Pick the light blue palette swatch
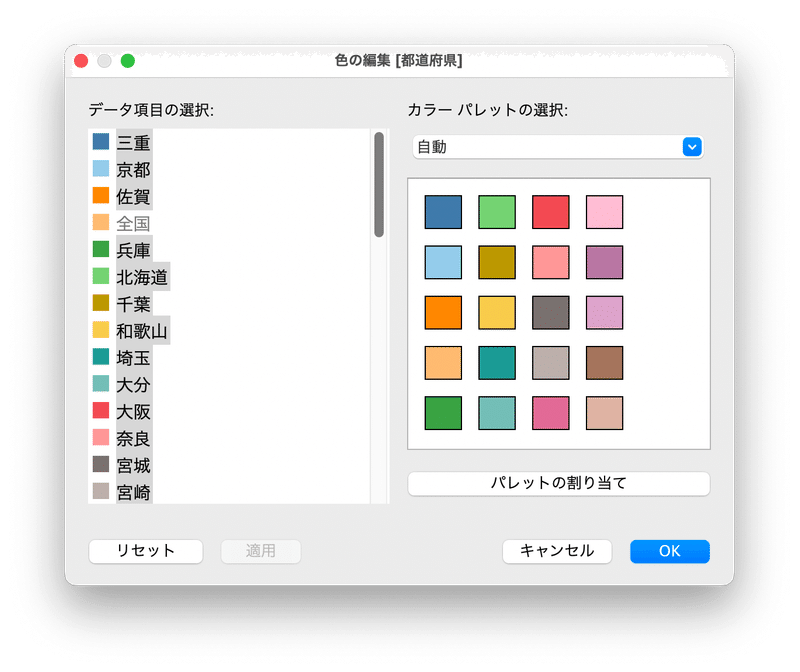800x672 pixels. click(x=443, y=262)
